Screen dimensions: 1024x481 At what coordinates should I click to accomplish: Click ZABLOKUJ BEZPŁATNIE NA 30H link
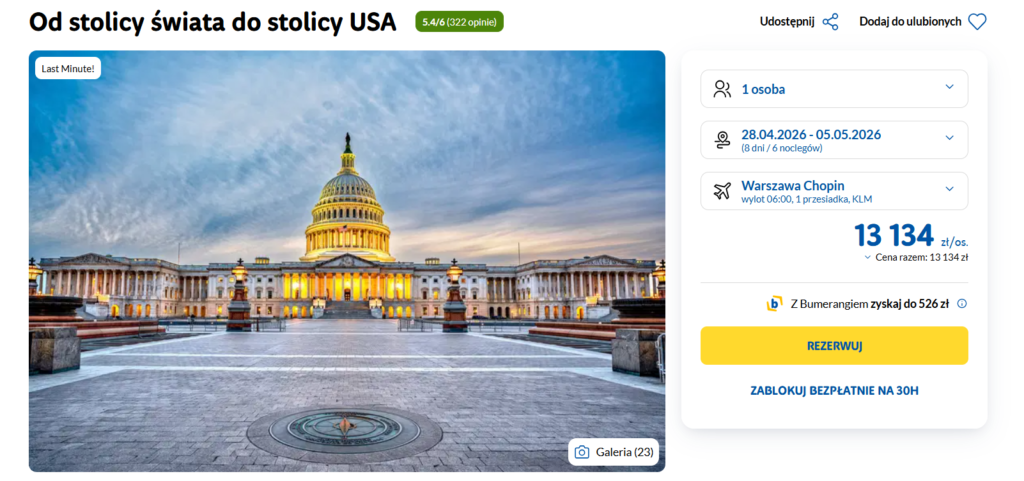coord(834,390)
